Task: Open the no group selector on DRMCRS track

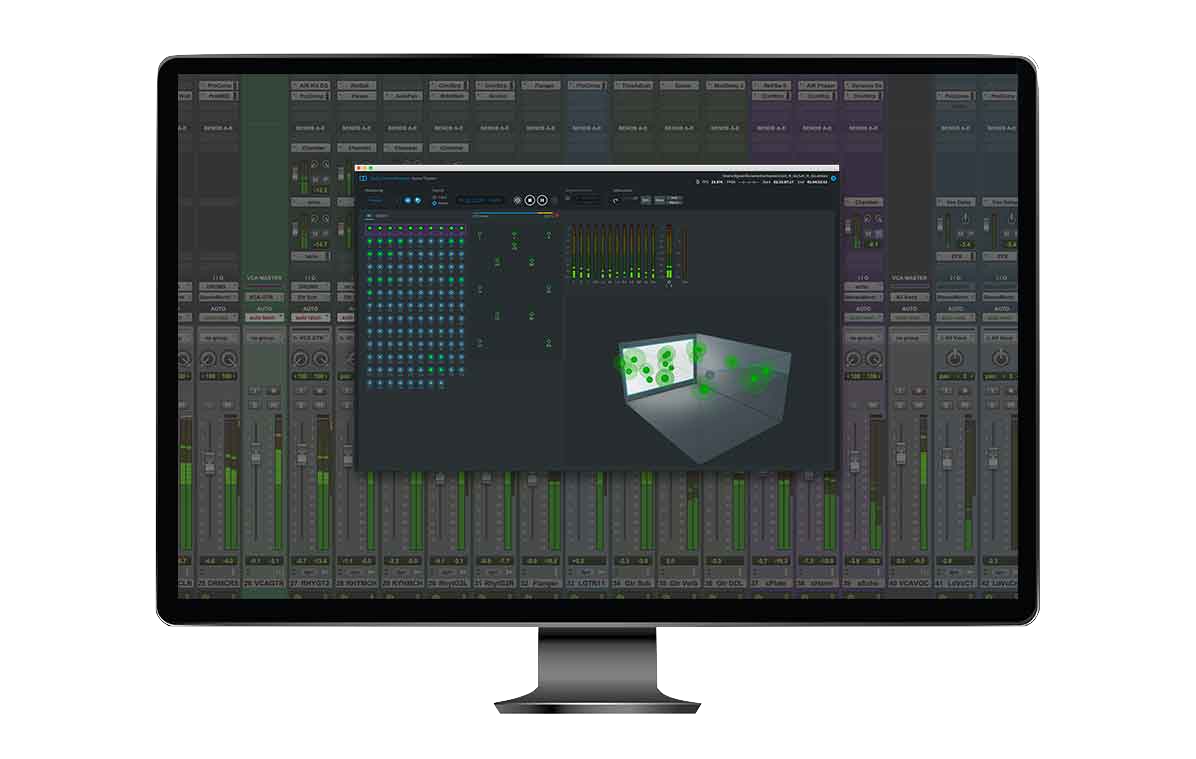Action: click(x=217, y=338)
